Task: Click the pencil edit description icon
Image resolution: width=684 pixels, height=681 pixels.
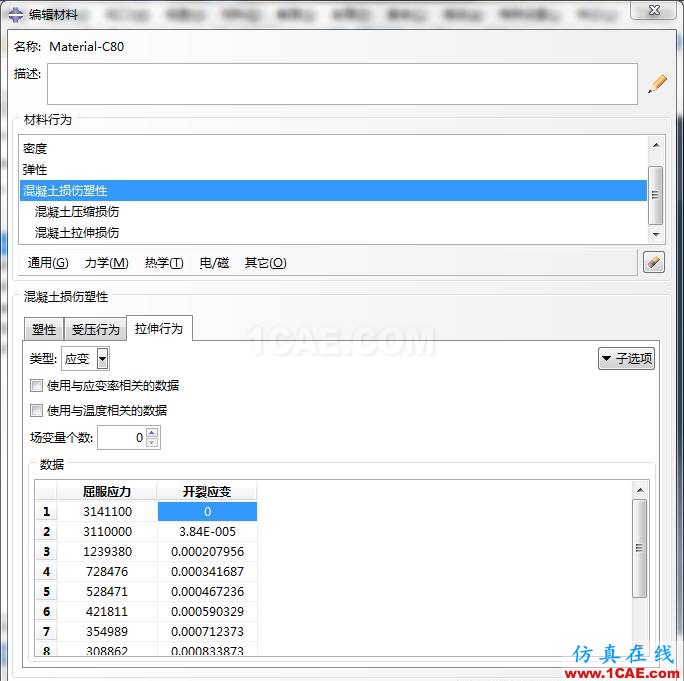Action: (657, 83)
